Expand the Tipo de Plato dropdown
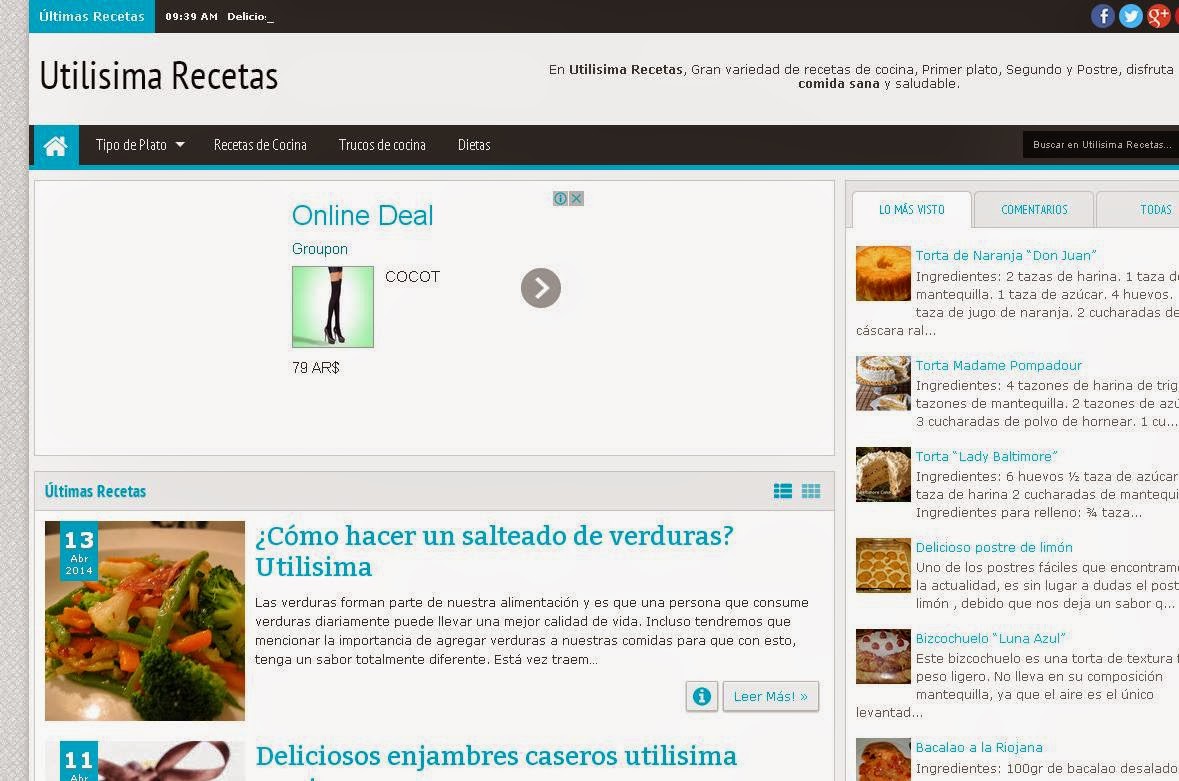 pos(140,145)
